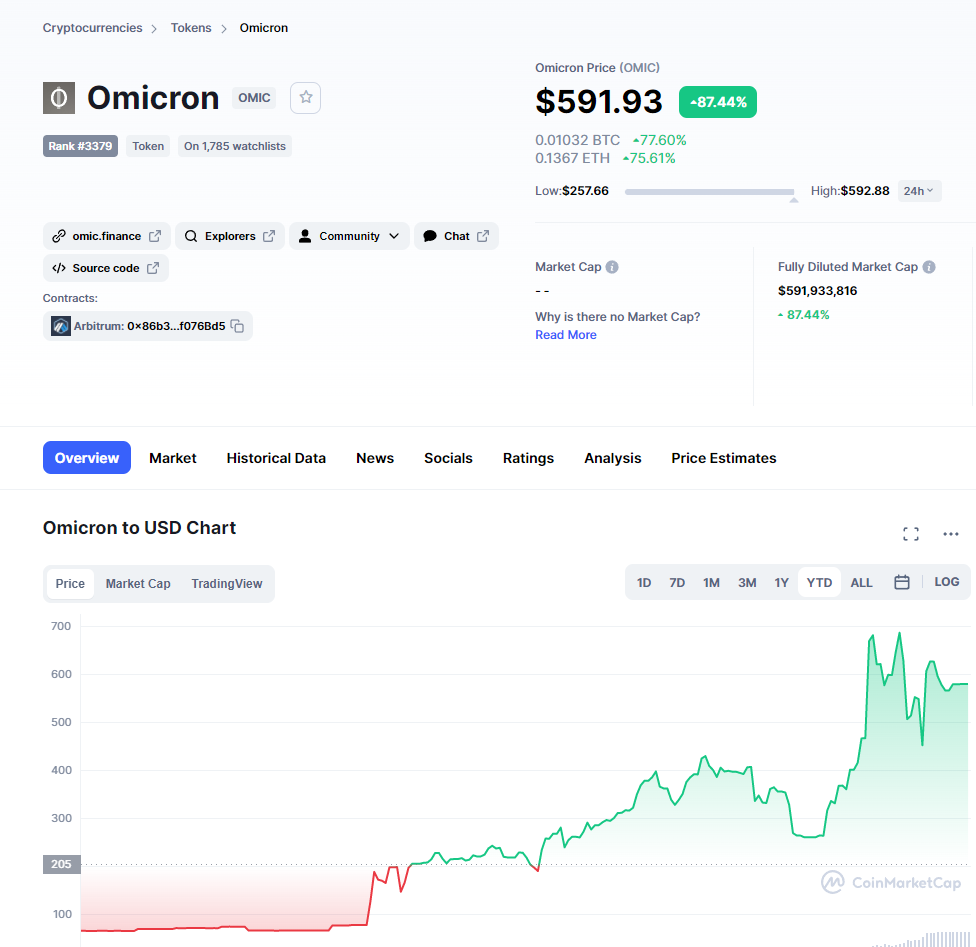The width and height of the screenshot is (976, 947).
Task: Go to Cryptocurrencies via the breadcrumb
Action: [x=91, y=27]
